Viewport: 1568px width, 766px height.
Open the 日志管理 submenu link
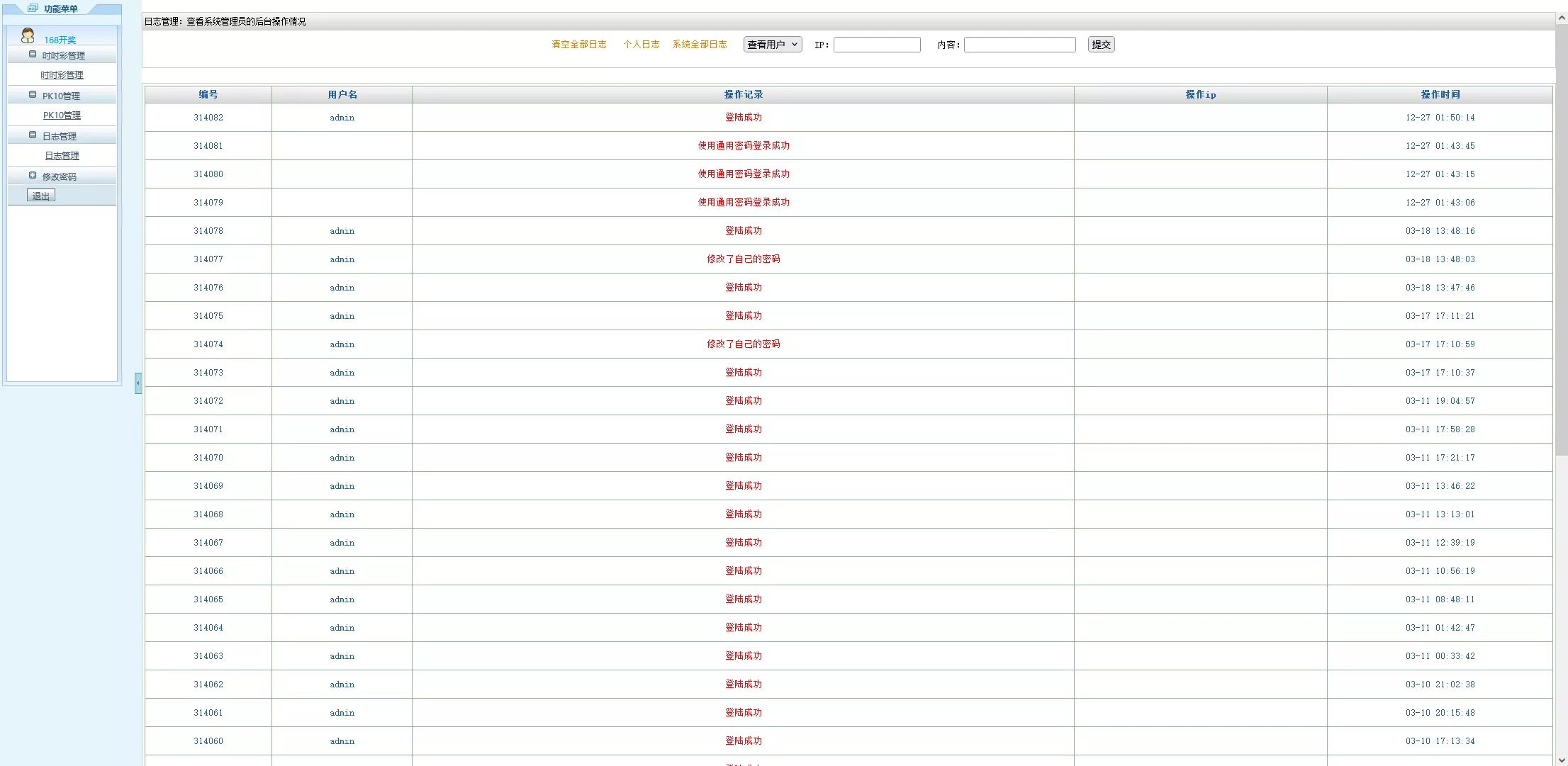62,156
